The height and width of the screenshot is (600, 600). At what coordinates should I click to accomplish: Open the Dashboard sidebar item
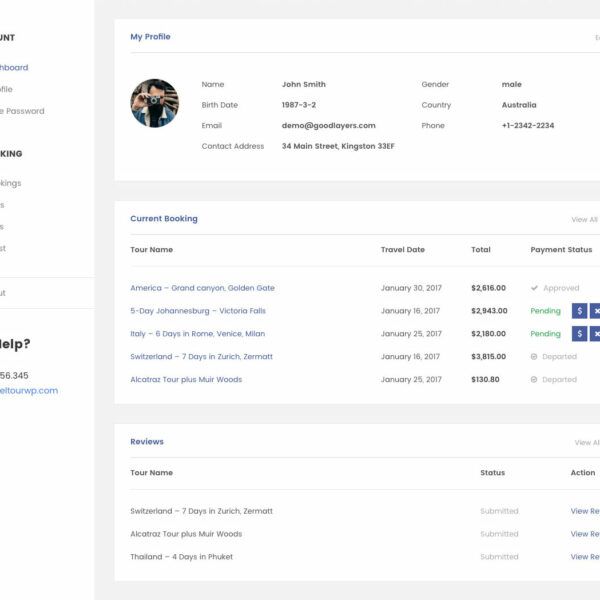pyautogui.click(x=14, y=68)
